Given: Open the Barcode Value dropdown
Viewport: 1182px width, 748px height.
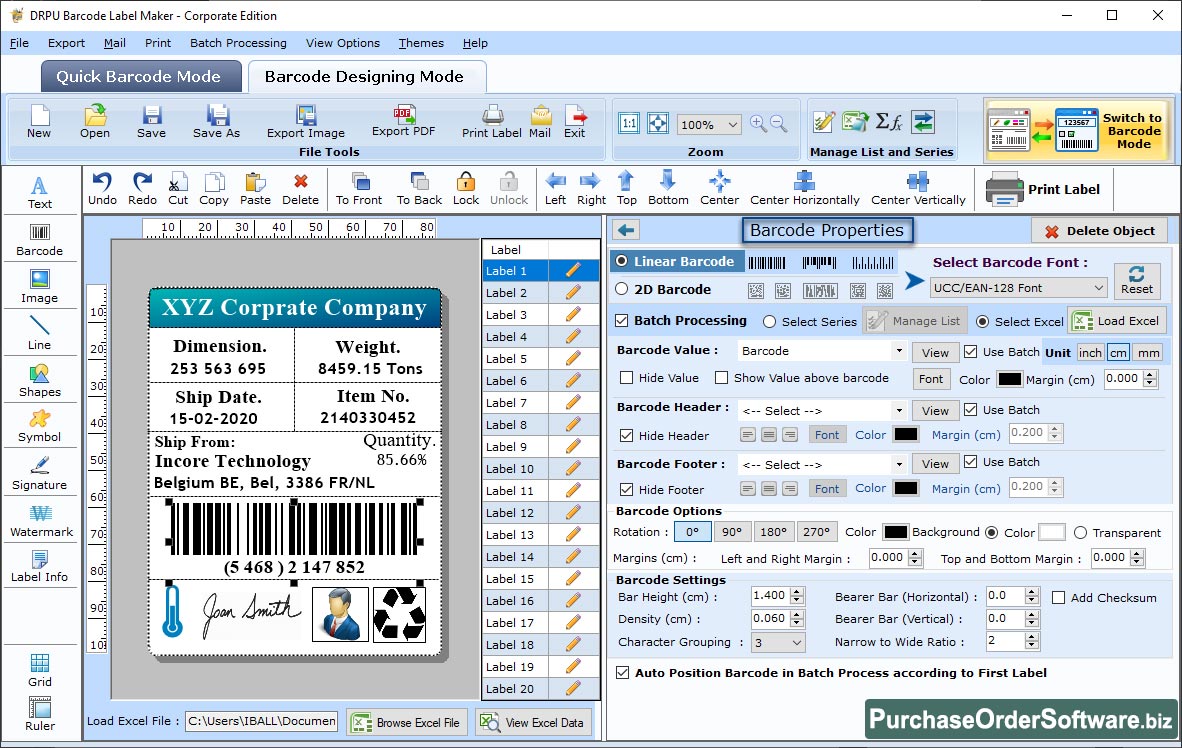Looking at the screenshot, I should (x=899, y=351).
